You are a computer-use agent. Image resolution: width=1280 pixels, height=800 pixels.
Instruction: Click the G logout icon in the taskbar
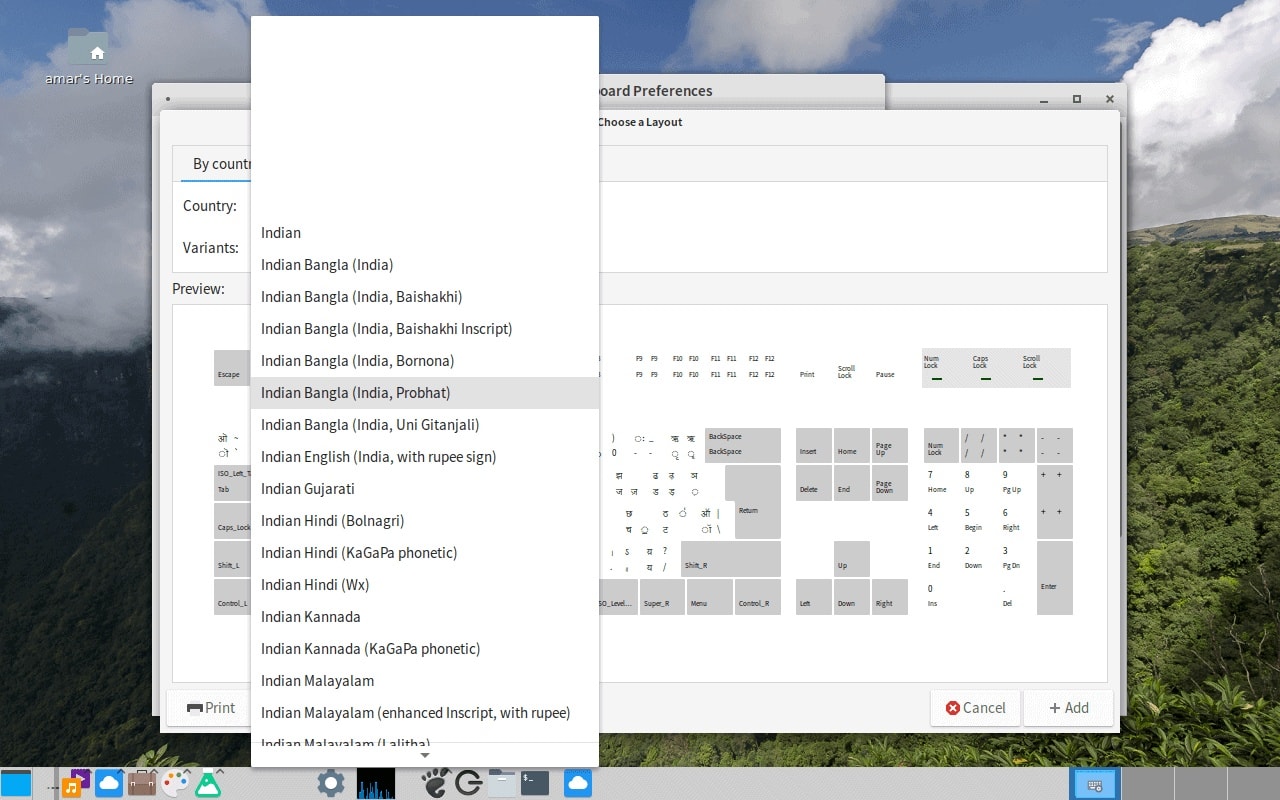click(x=468, y=783)
